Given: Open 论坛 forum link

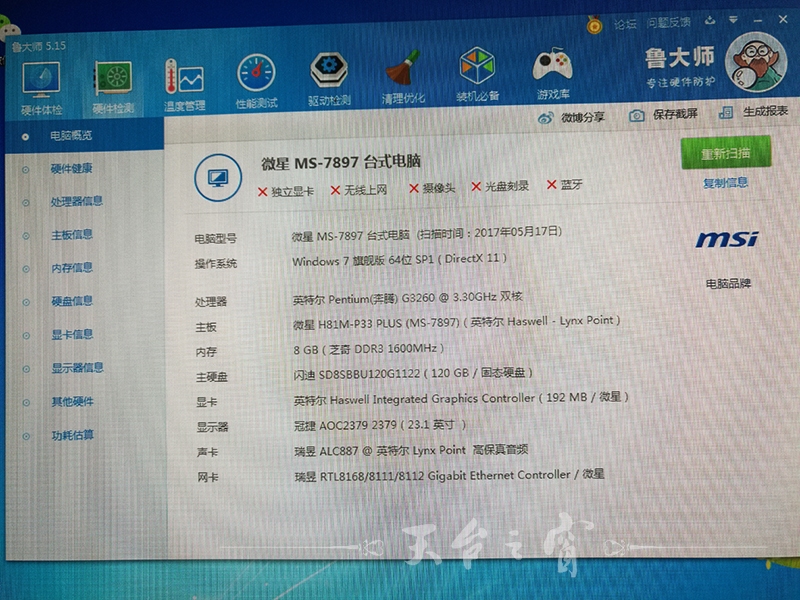Looking at the screenshot, I should click(625, 23).
